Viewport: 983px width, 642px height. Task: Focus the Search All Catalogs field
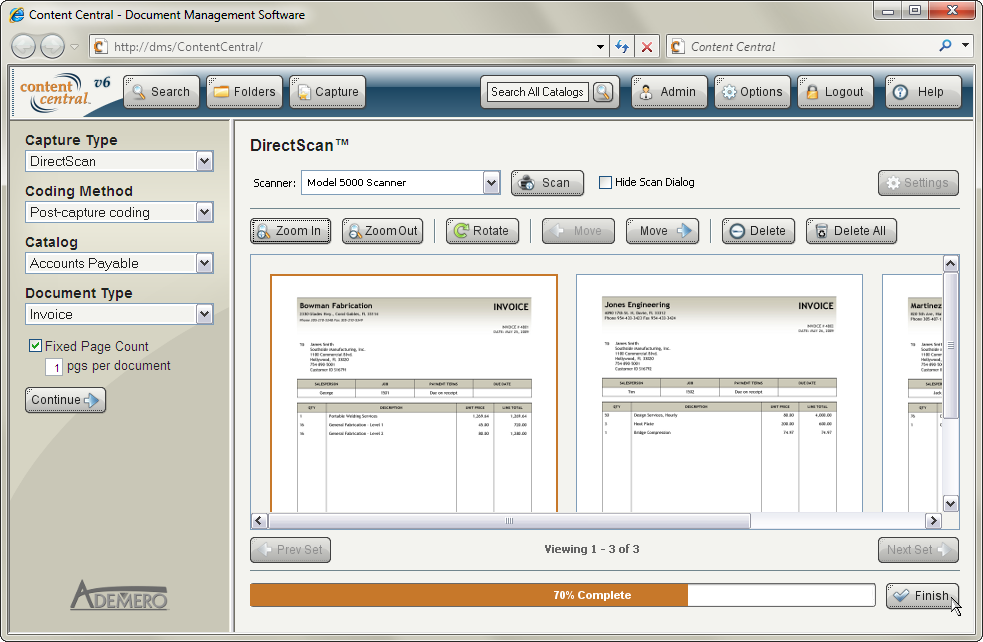[537, 92]
